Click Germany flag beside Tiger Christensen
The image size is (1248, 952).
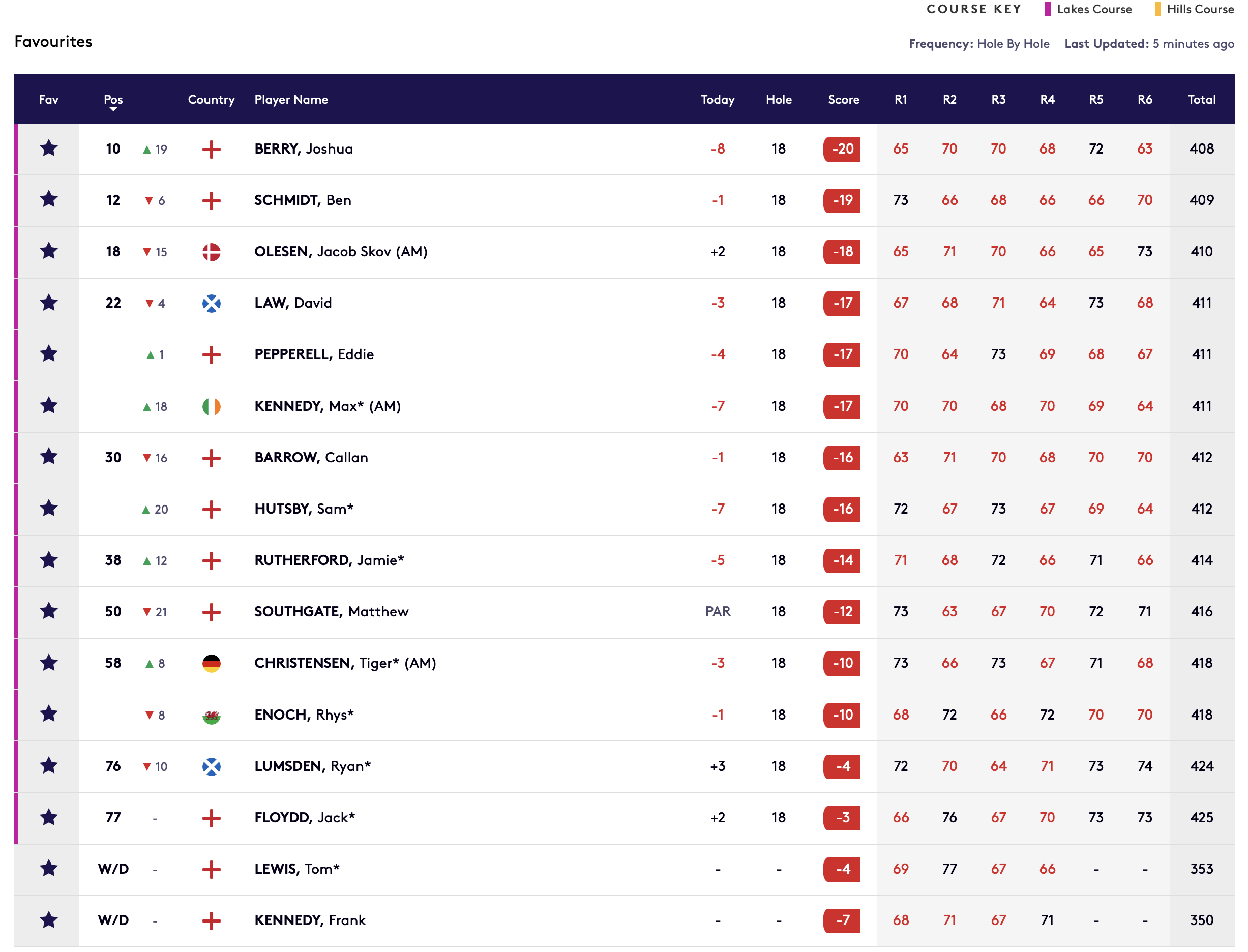tap(212, 663)
